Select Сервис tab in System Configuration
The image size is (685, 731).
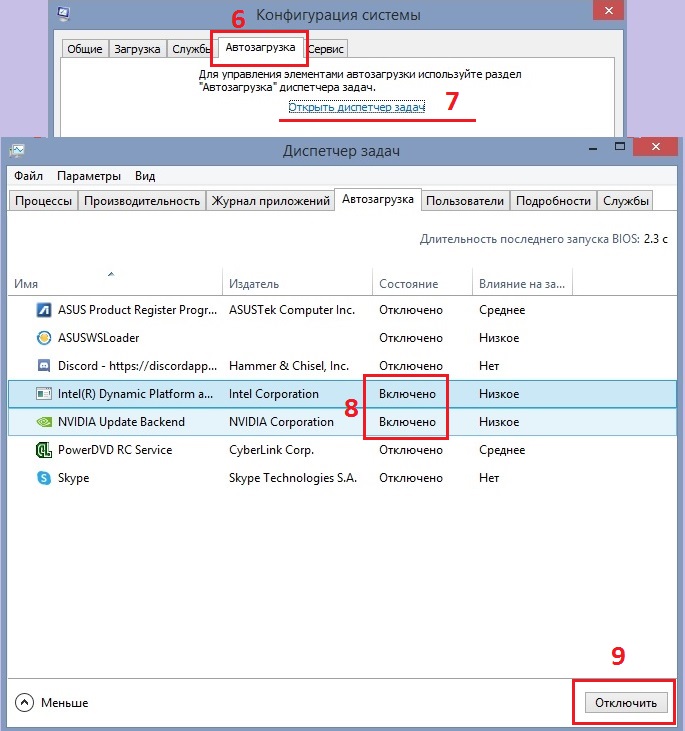point(326,49)
